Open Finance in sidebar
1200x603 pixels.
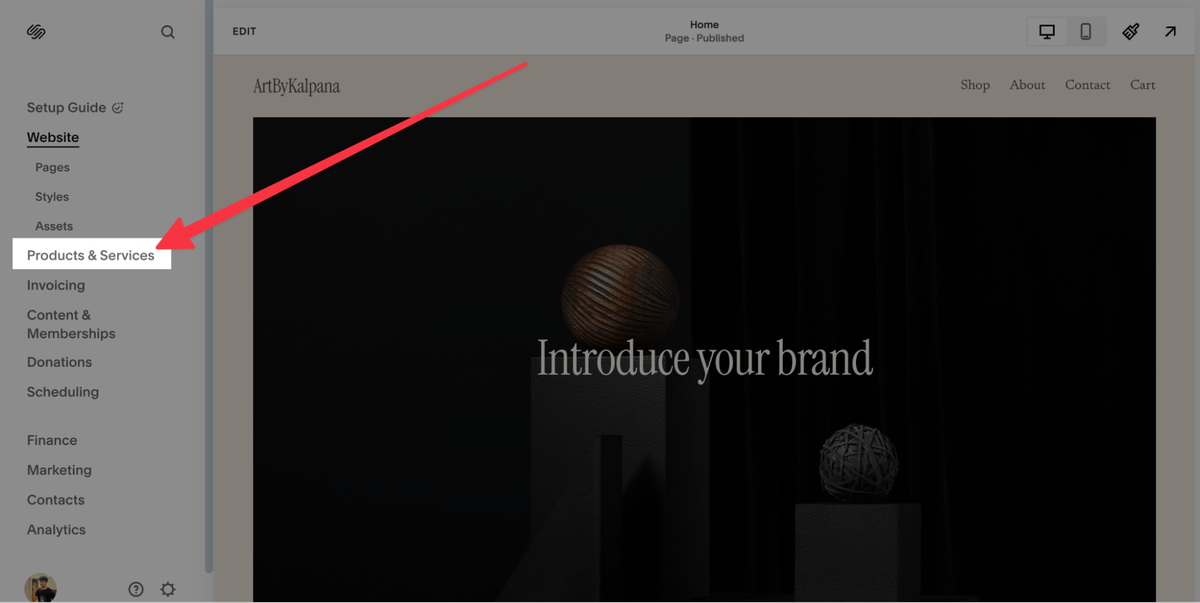pos(52,440)
